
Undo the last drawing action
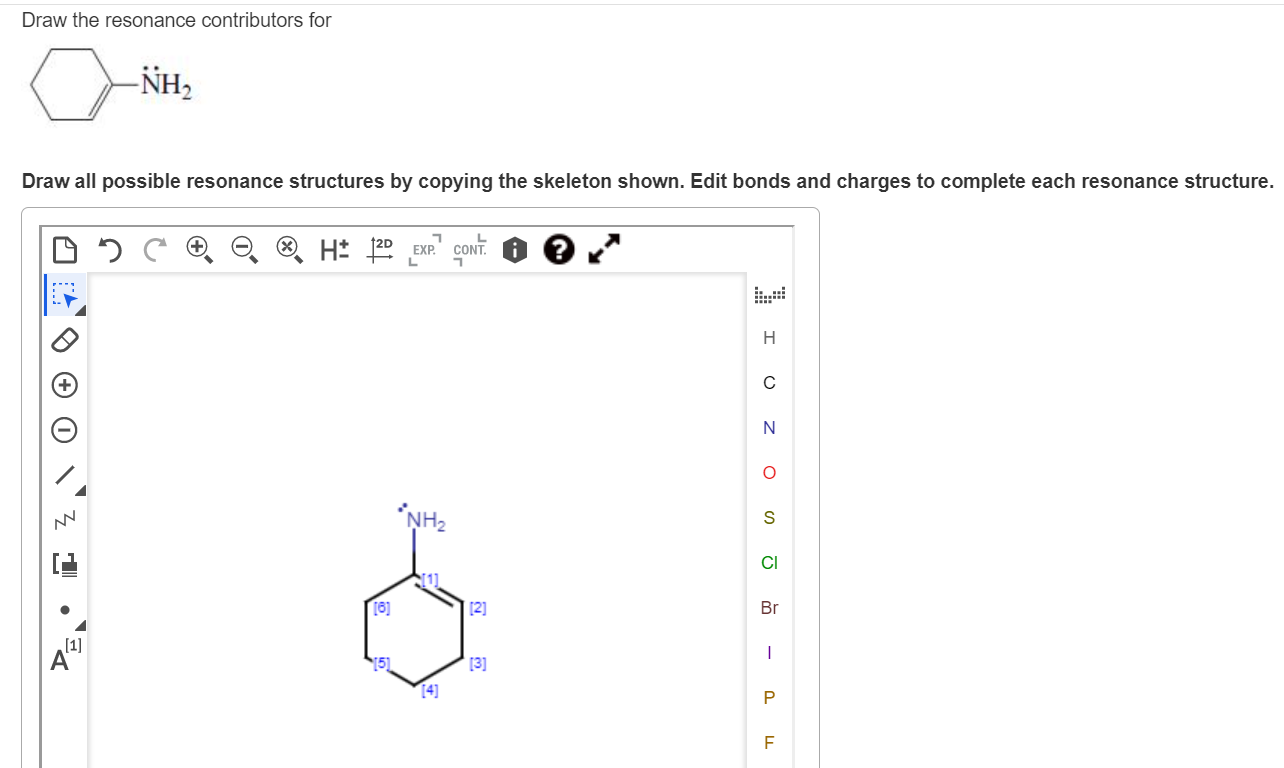(x=109, y=249)
